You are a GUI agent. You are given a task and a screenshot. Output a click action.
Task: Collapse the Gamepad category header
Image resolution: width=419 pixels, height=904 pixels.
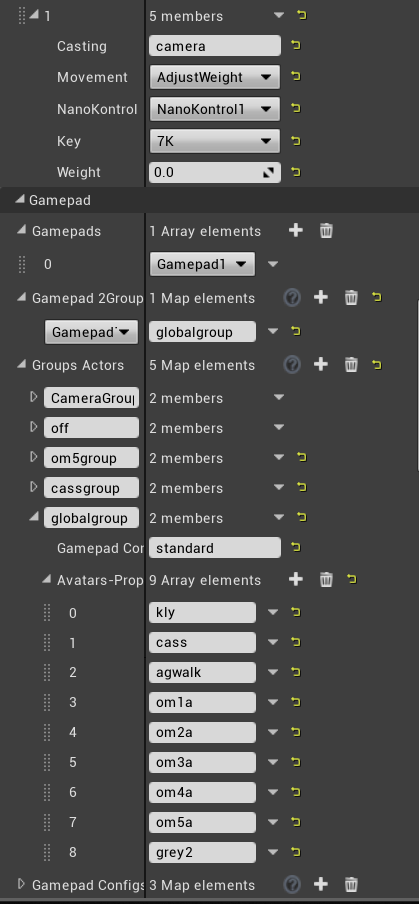tap(20, 199)
